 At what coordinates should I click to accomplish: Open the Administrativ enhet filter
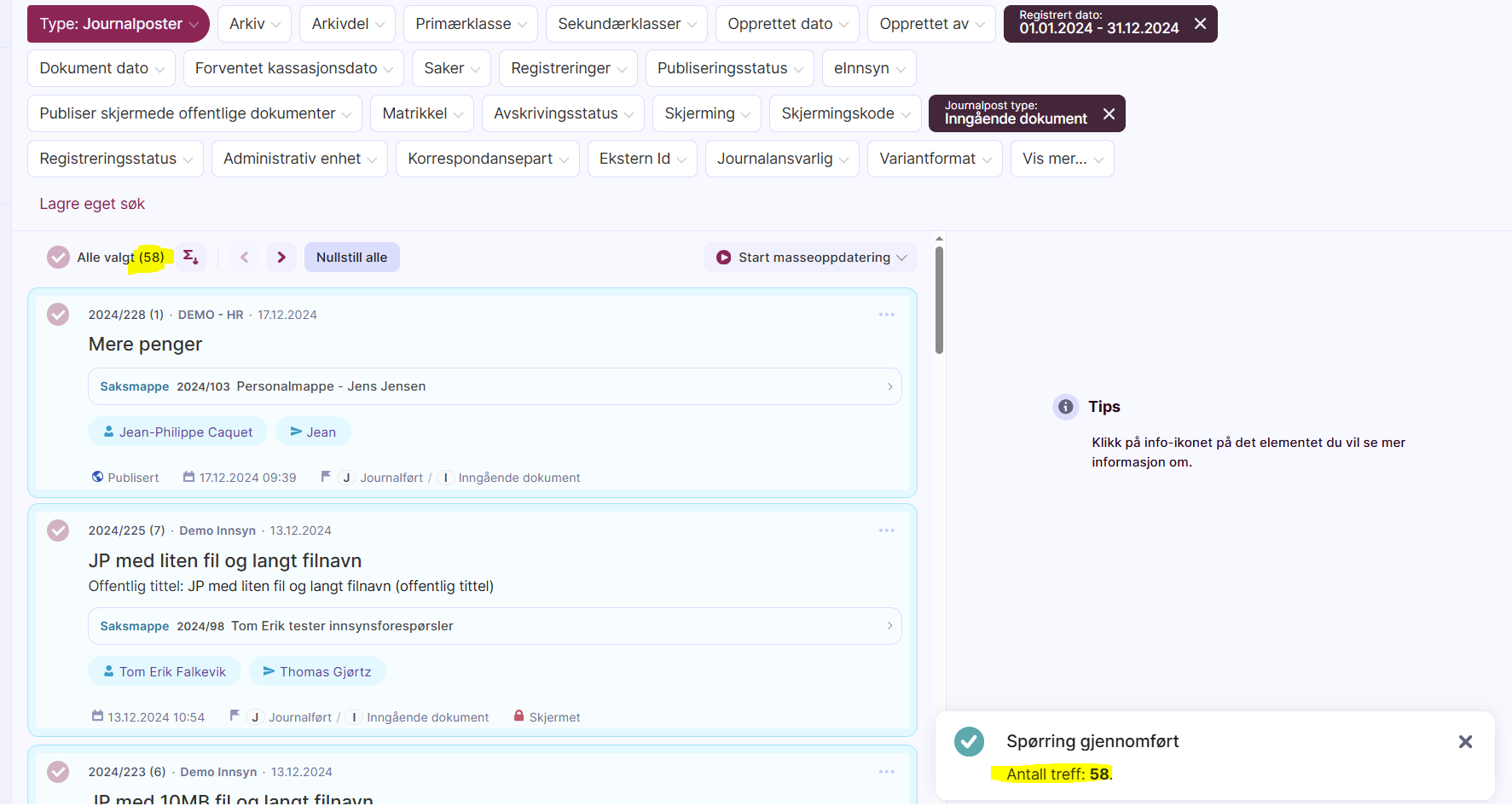point(299,159)
